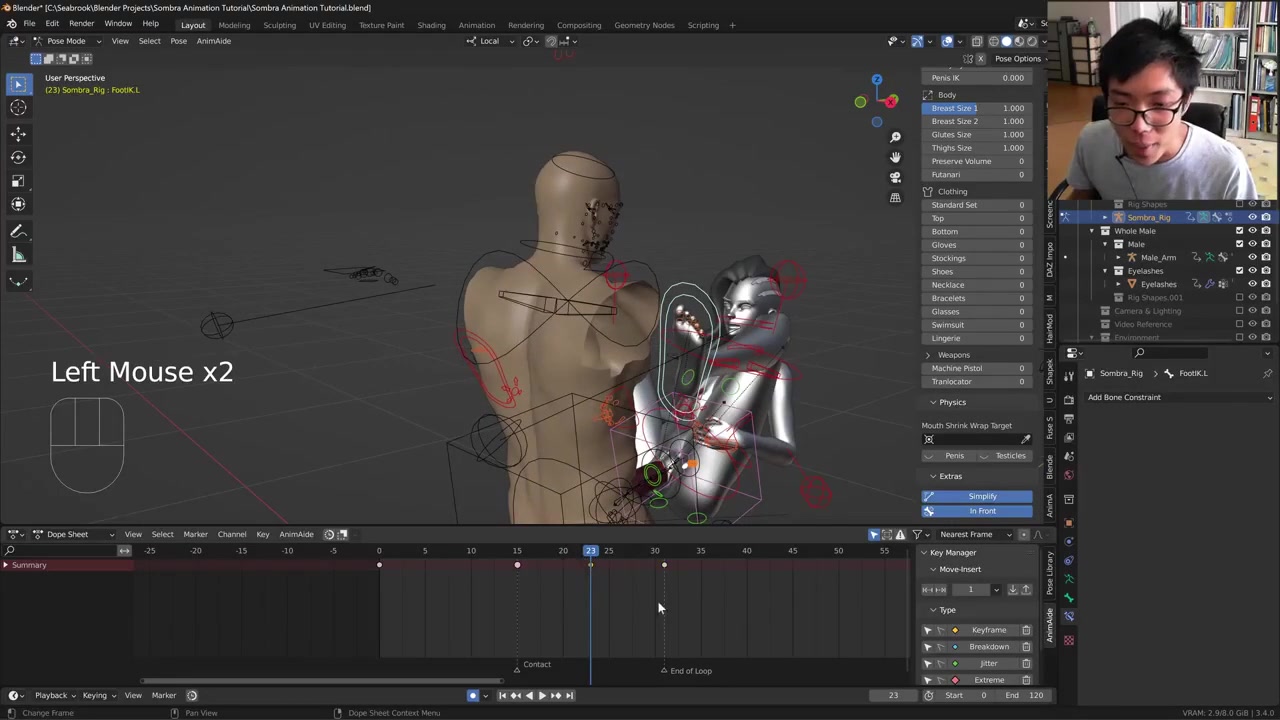Open the Pose menu in viewport header

(x=178, y=41)
